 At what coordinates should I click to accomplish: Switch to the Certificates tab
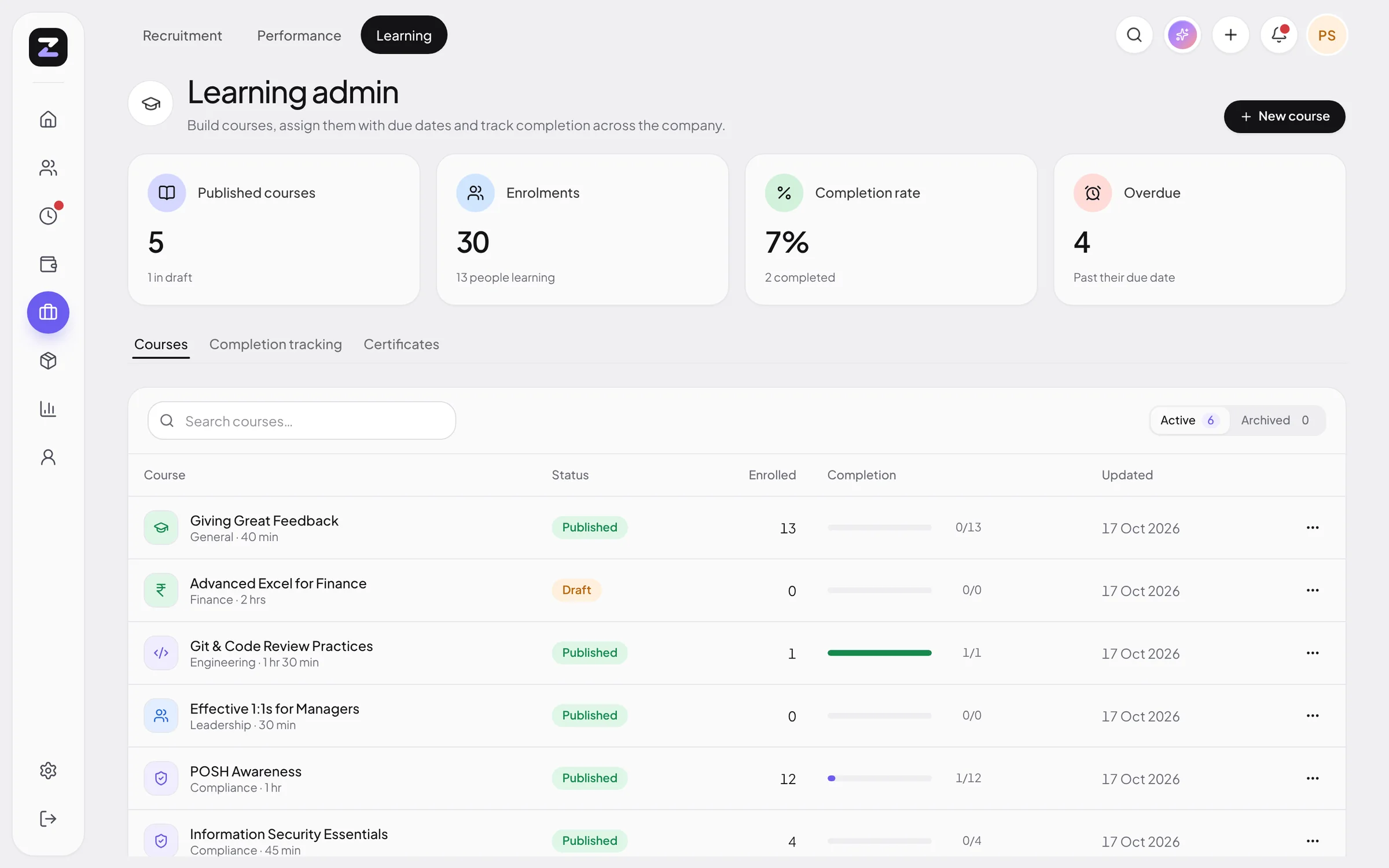click(401, 344)
